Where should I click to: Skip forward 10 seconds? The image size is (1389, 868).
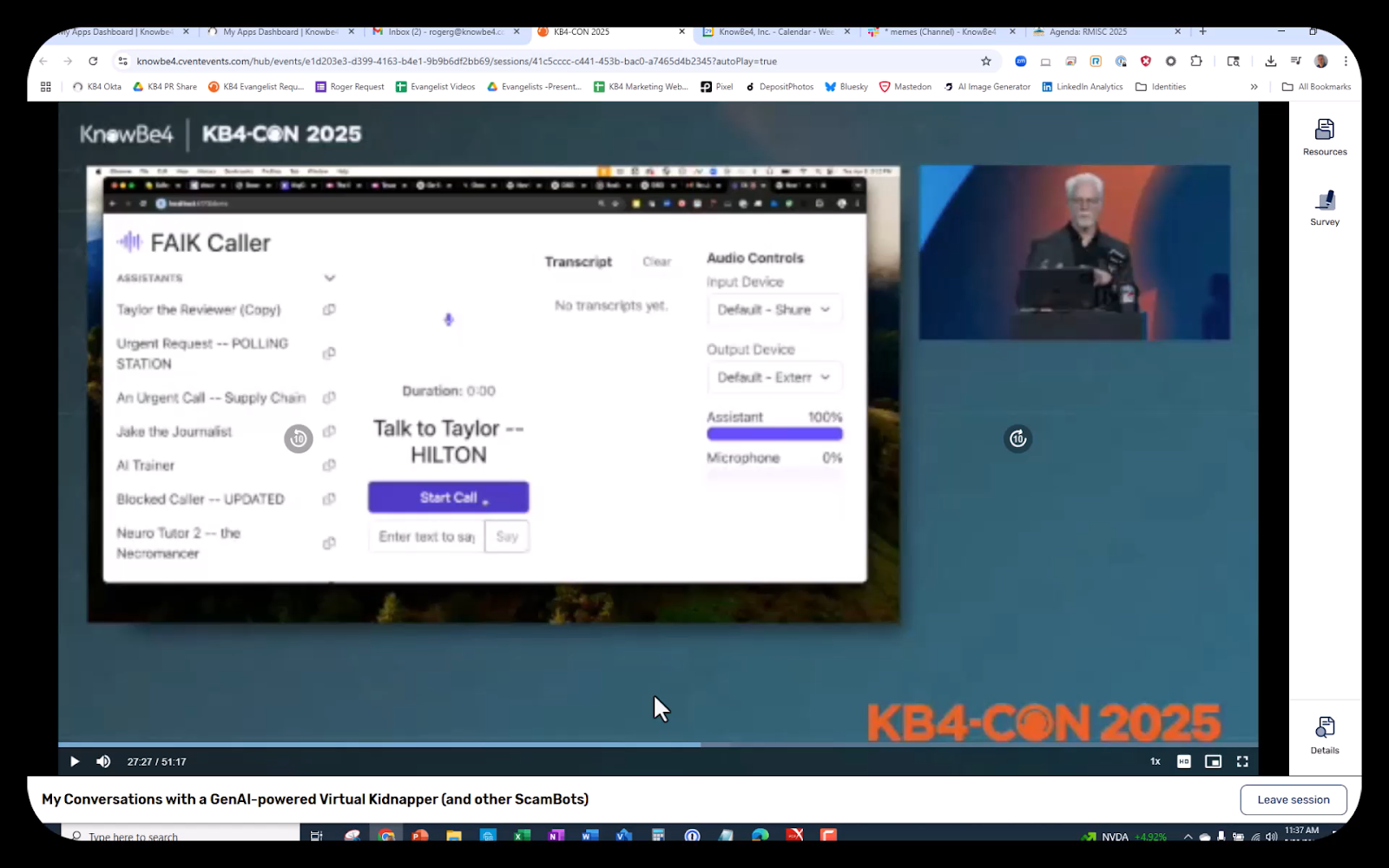1017,438
